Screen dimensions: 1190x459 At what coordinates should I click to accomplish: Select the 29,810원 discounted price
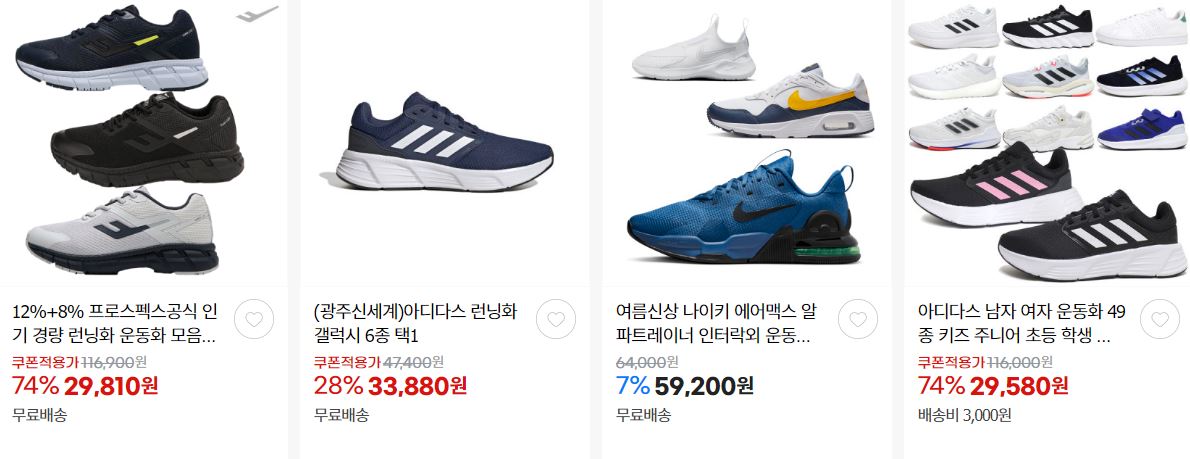pos(111,386)
